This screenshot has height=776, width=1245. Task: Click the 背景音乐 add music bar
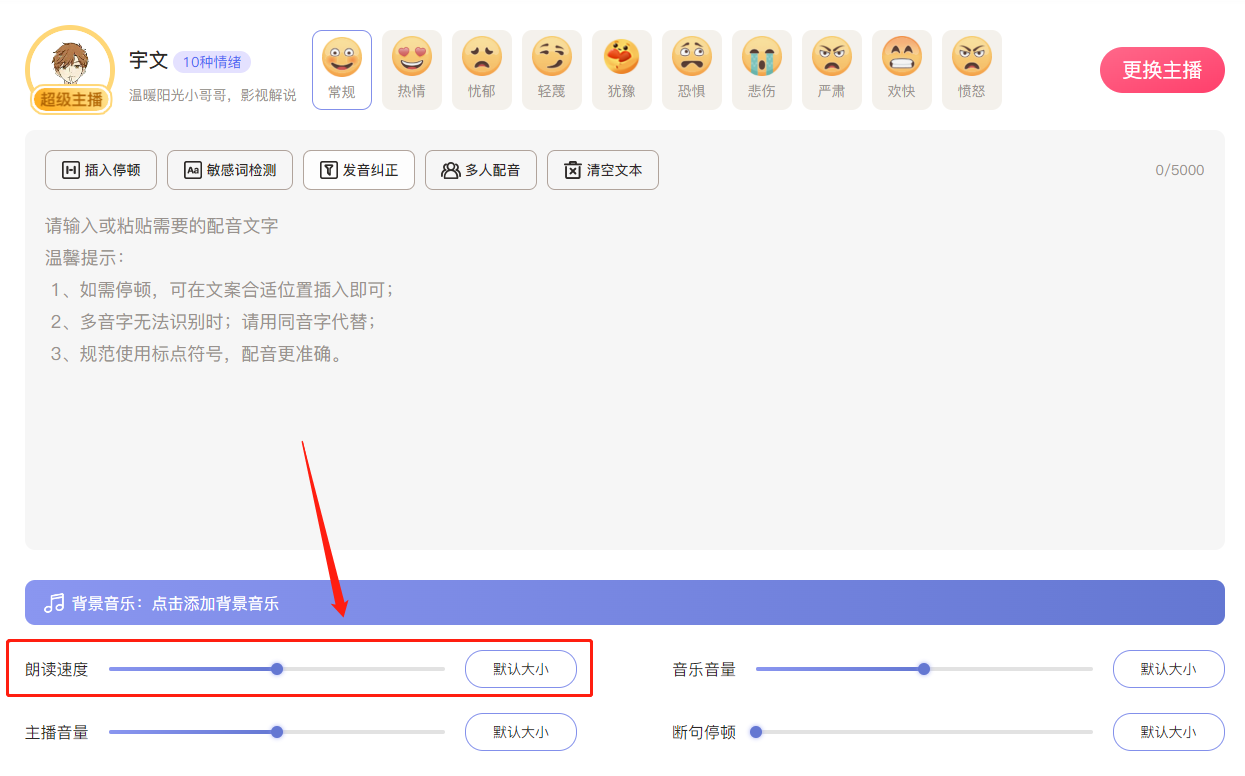624,603
